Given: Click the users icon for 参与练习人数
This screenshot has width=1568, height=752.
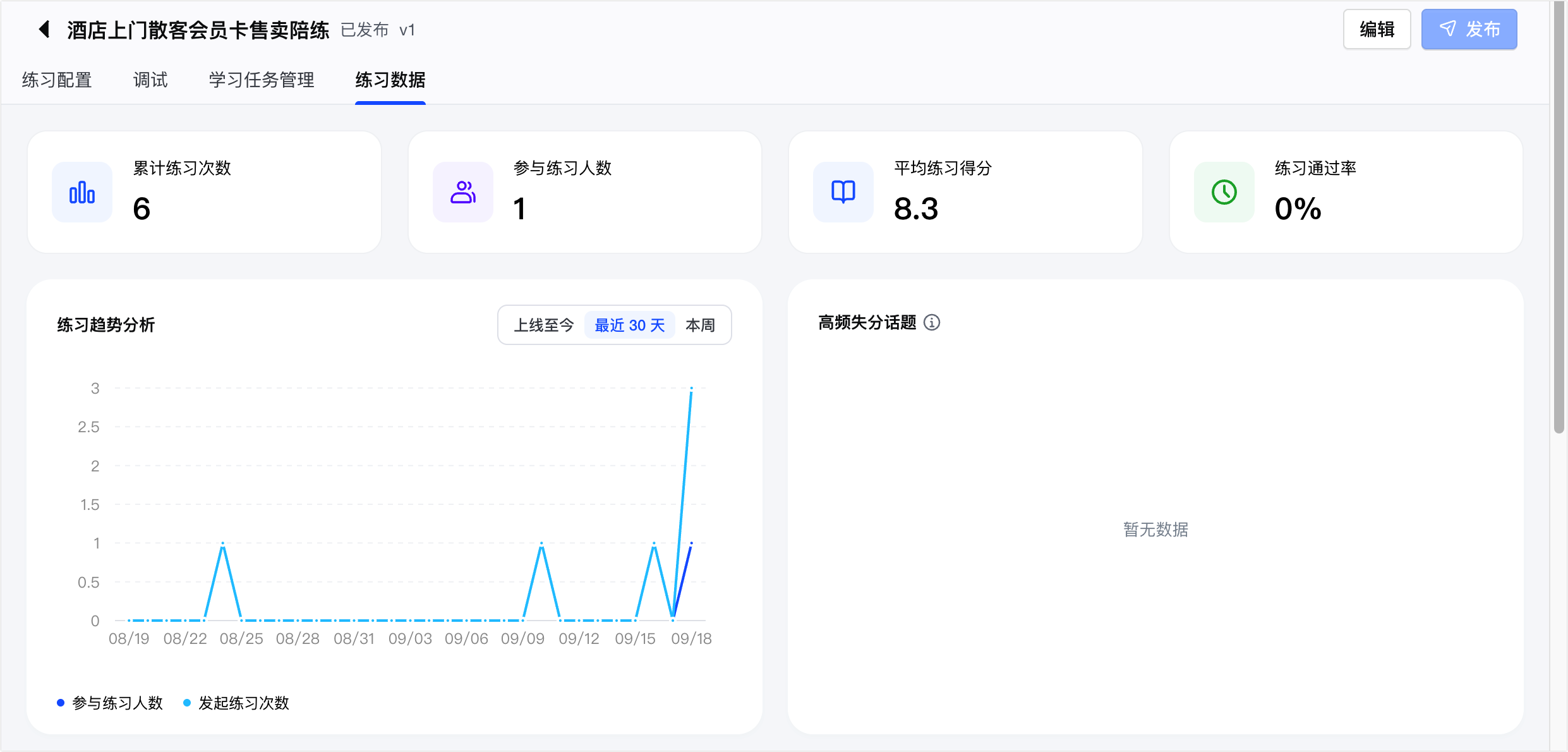Looking at the screenshot, I should pos(463,192).
